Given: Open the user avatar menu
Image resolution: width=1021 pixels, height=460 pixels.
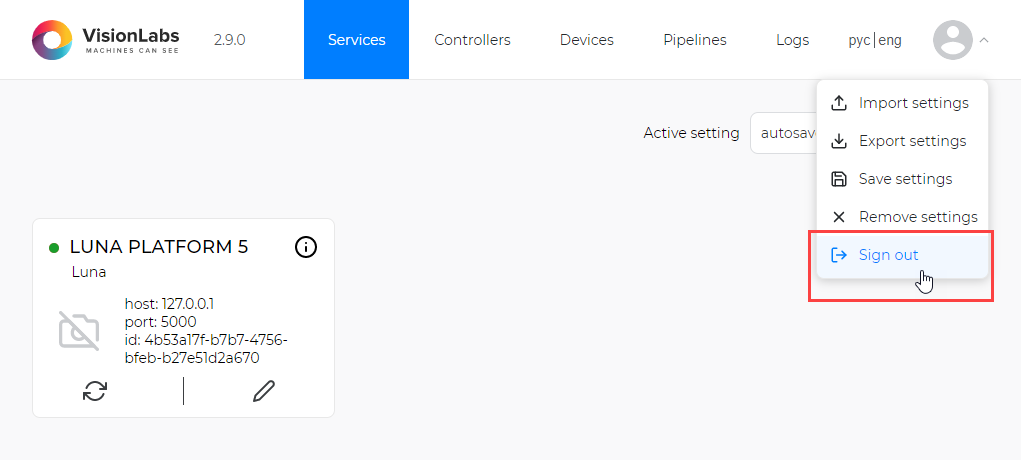Looking at the screenshot, I should point(953,40).
